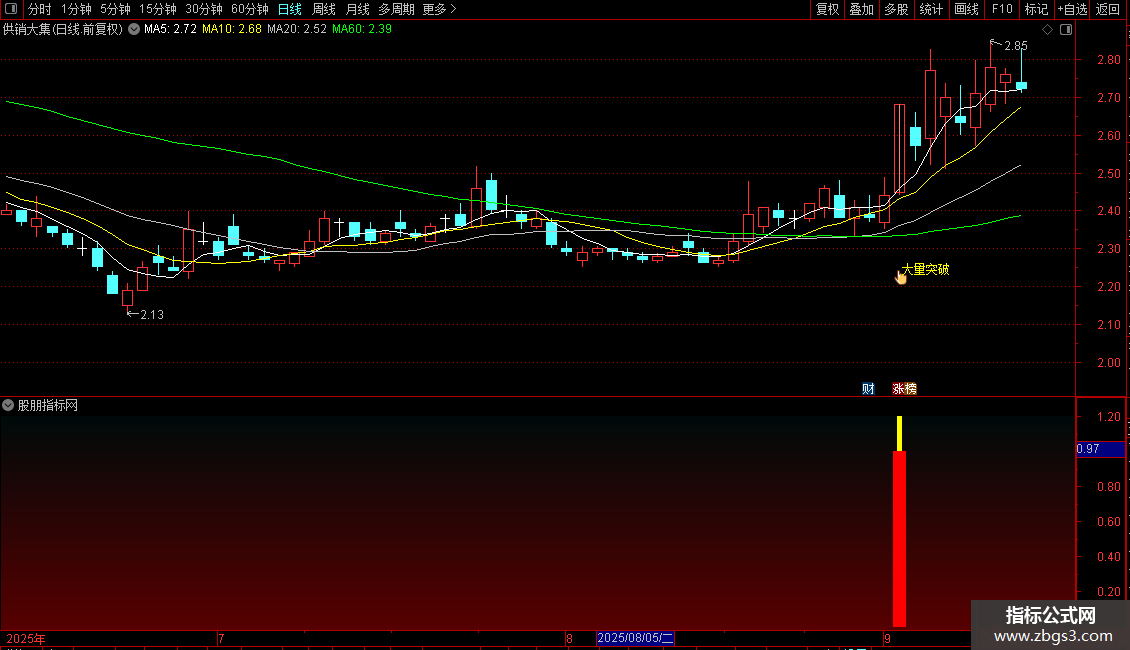Click the 标记 mark button
Screen dimensions: 1130x650
pyautogui.click(x=1036, y=9)
